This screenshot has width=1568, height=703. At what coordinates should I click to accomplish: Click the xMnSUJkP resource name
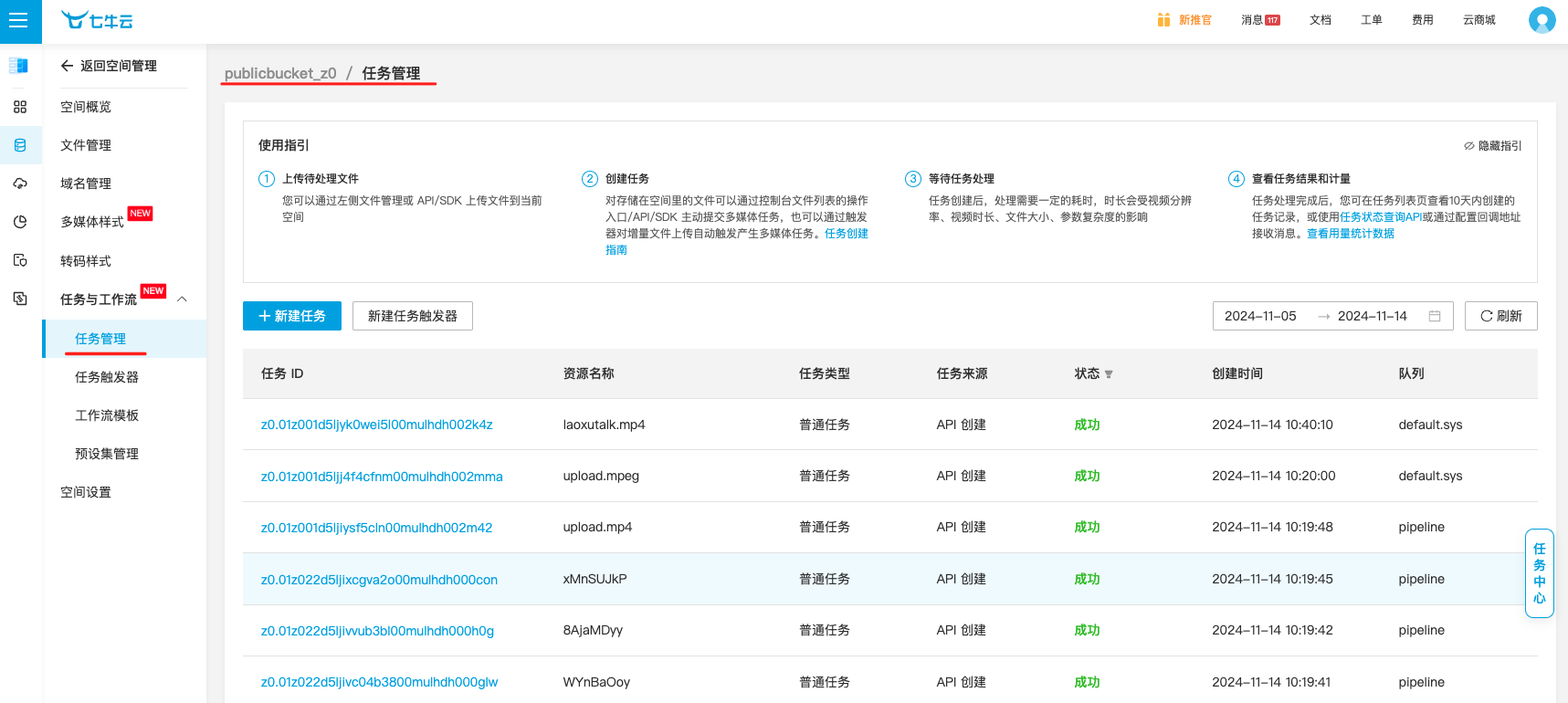[x=595, y=579]
